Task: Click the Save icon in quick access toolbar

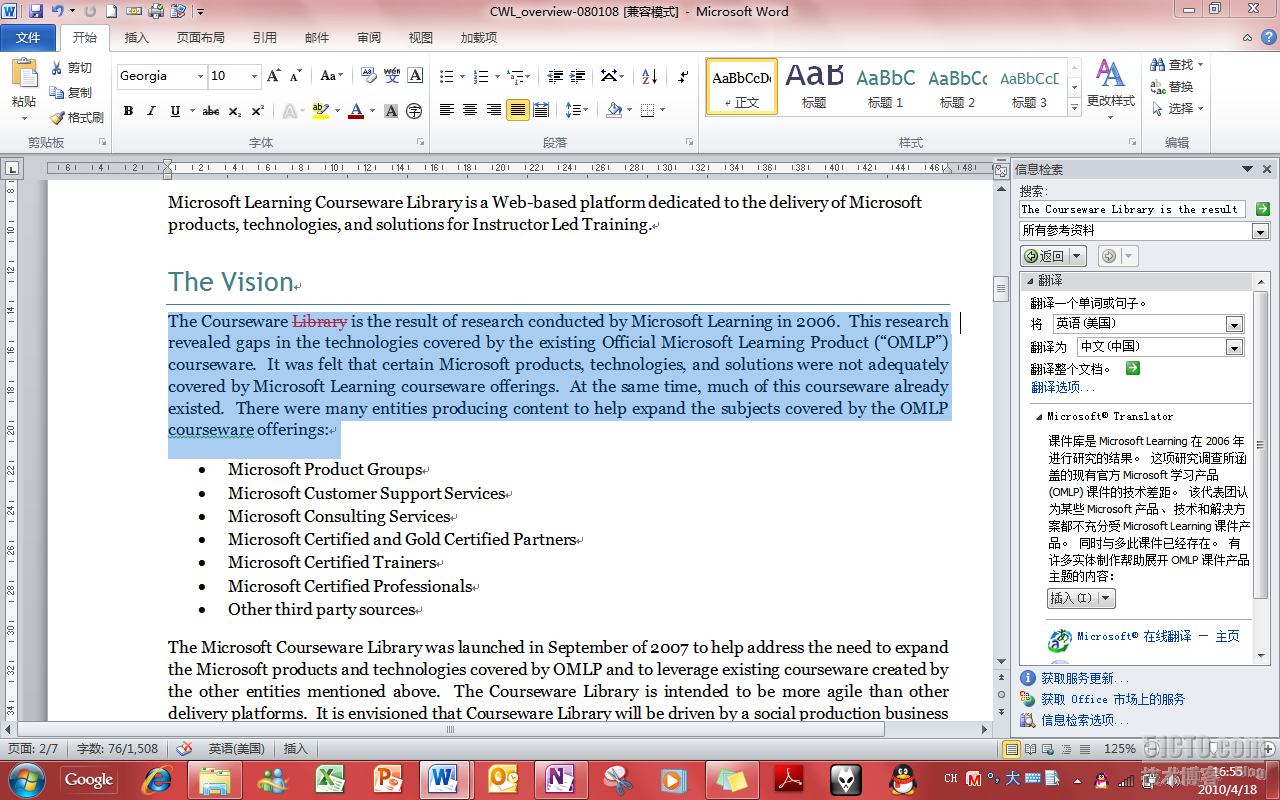Action: coord(36,11)
